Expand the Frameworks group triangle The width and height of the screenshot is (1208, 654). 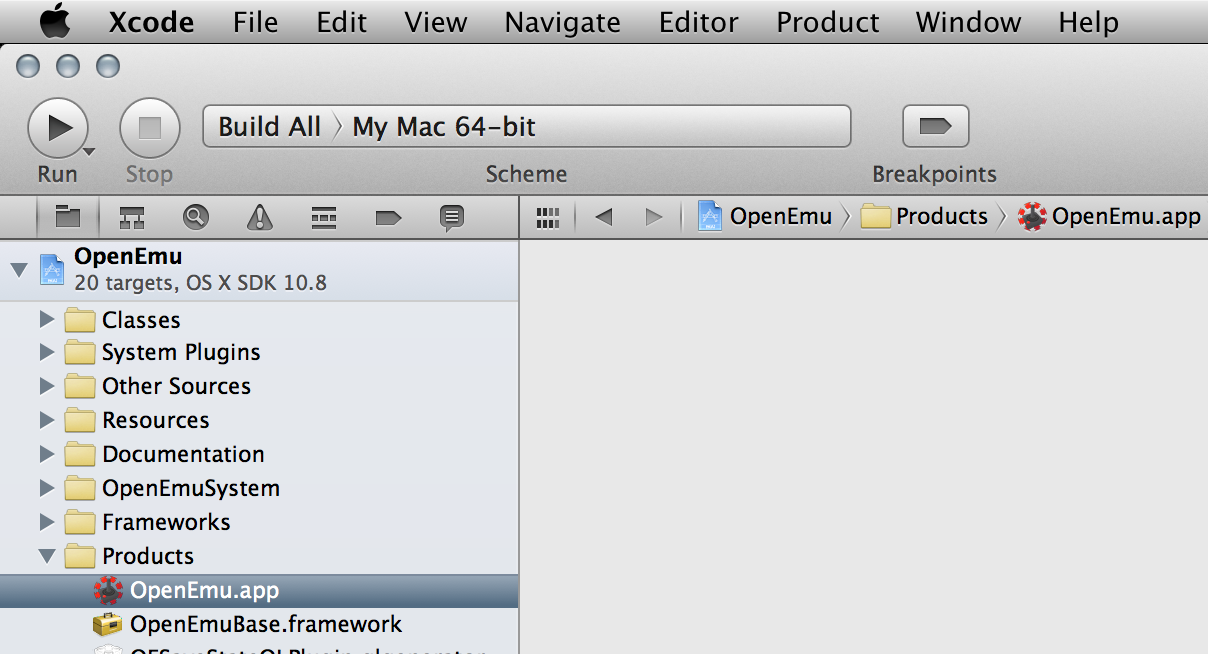point(46,522)
